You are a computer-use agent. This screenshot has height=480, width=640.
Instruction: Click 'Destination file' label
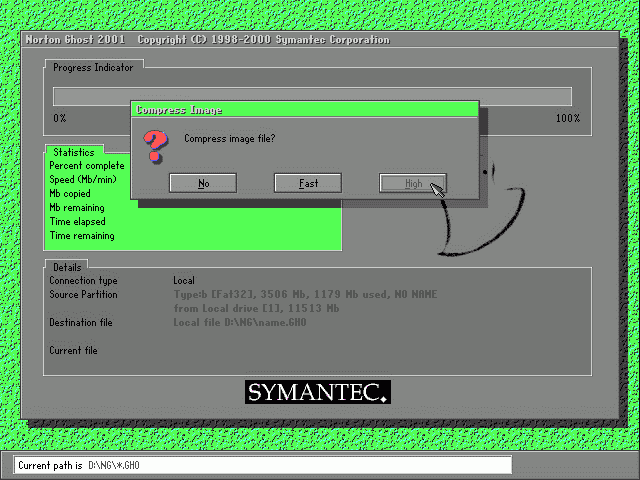(81, 322)
